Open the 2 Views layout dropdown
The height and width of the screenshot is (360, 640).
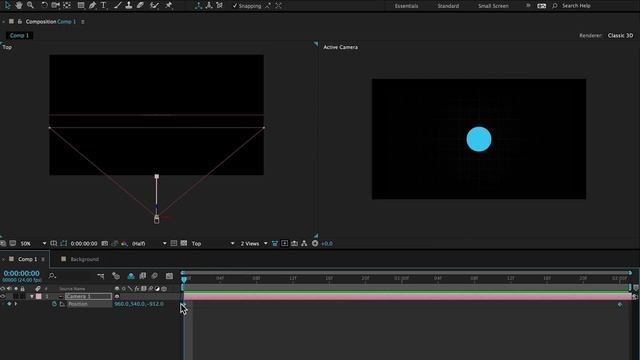coord(254,243)
